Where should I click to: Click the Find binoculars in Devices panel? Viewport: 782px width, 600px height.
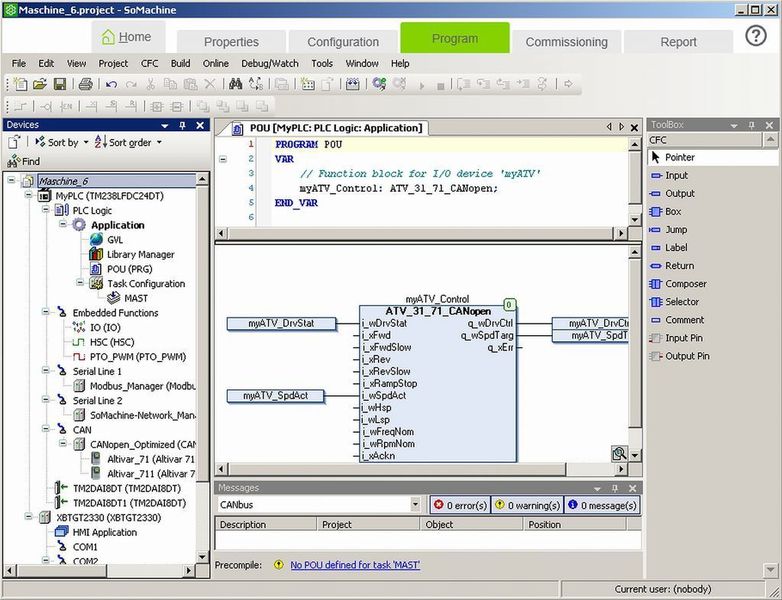coord(23,161)
